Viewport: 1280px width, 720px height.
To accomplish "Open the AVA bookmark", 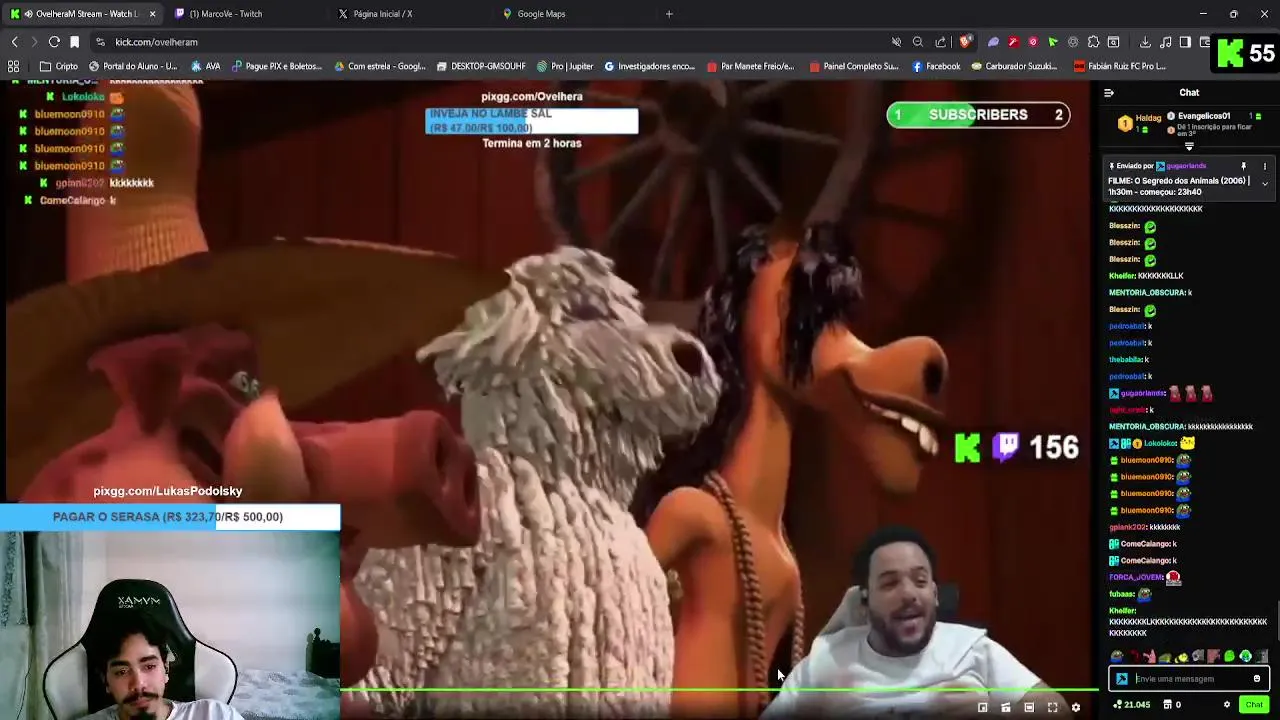I will pos(205,66).
